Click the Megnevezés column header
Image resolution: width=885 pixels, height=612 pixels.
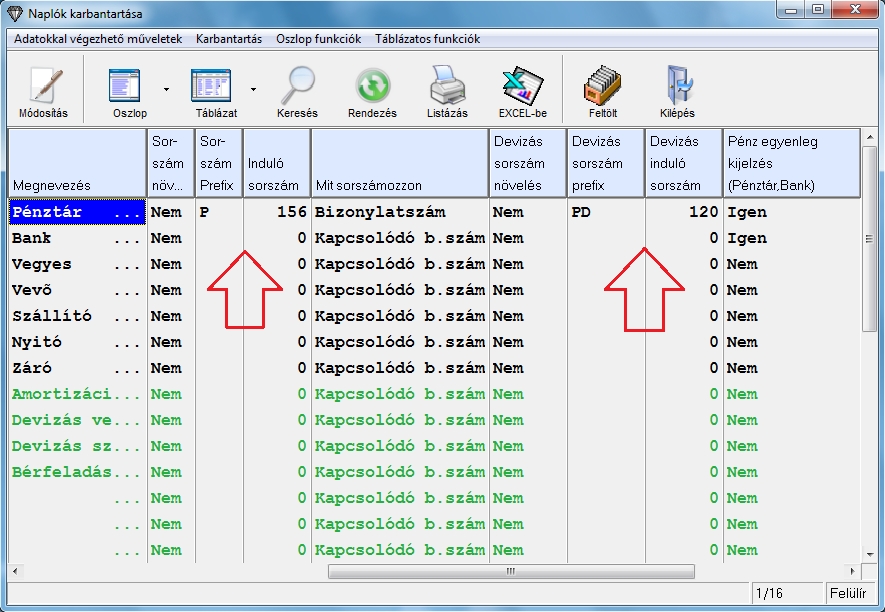(x=77, y=163)
